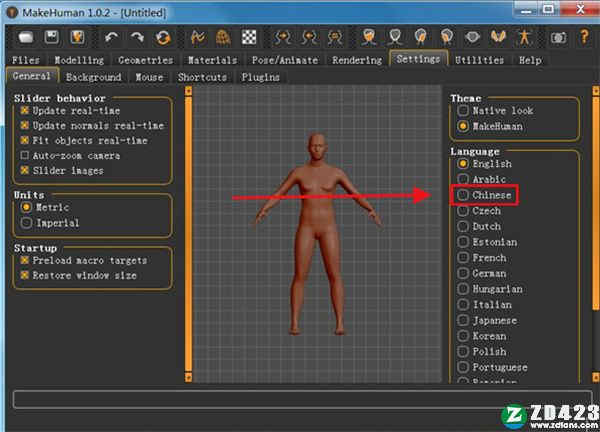Open the Help tab
Screen dimensions: 600x432
pyautogui.click(x=530, y=60)
